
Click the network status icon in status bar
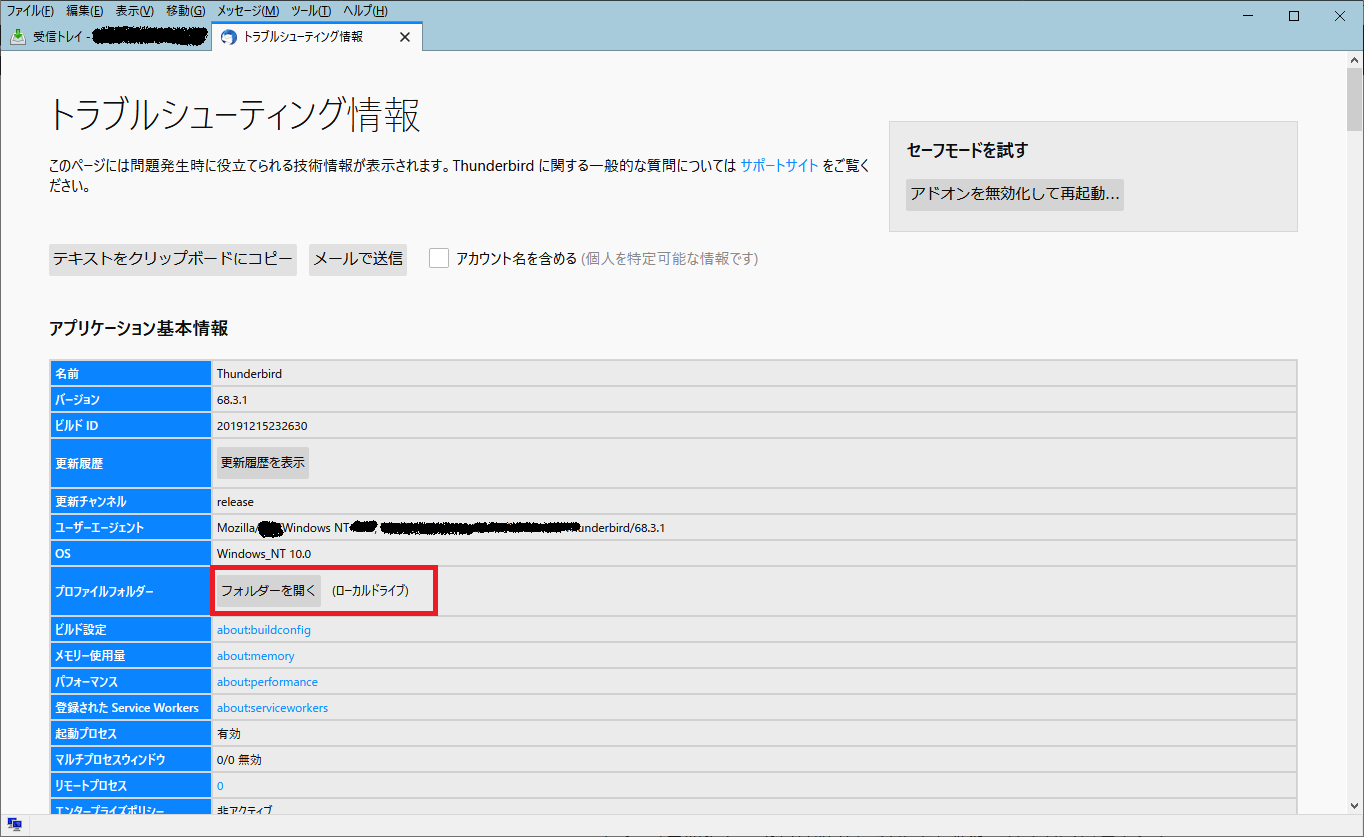pos(14,825)
